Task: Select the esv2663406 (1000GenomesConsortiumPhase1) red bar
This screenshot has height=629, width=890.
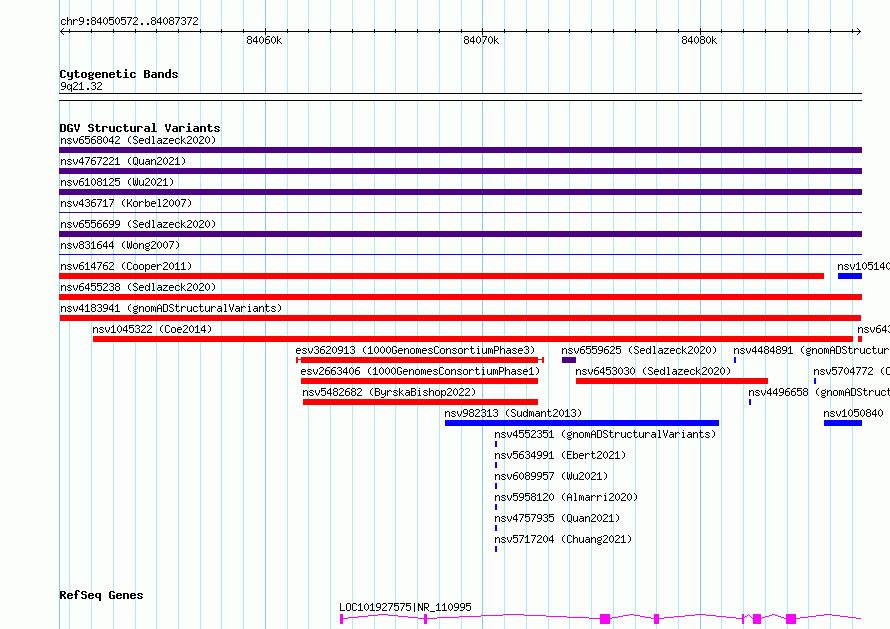Action: click(419, 381)
